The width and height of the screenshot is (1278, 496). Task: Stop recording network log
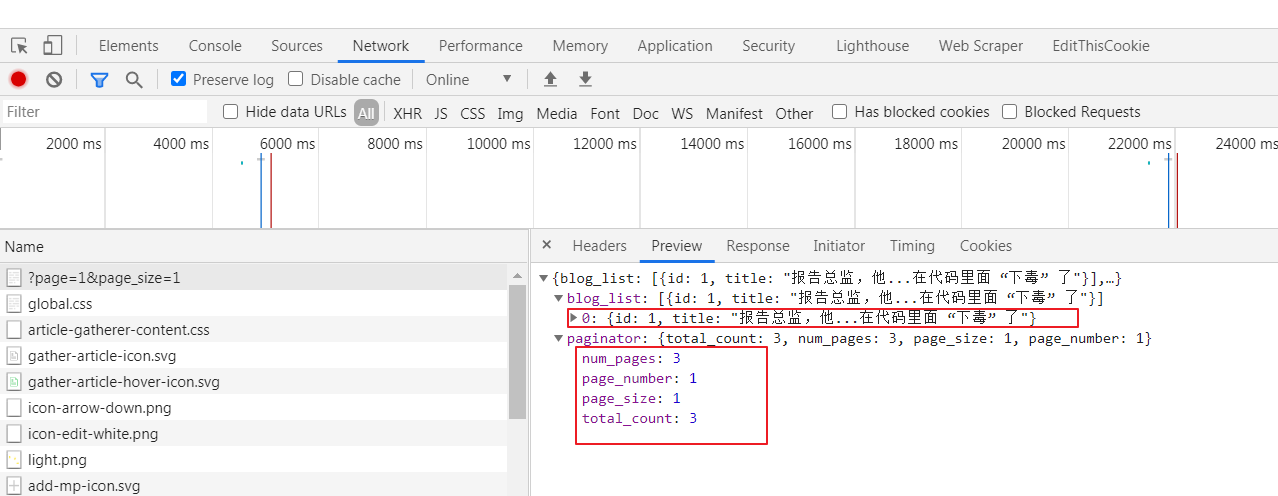[19, 79]
